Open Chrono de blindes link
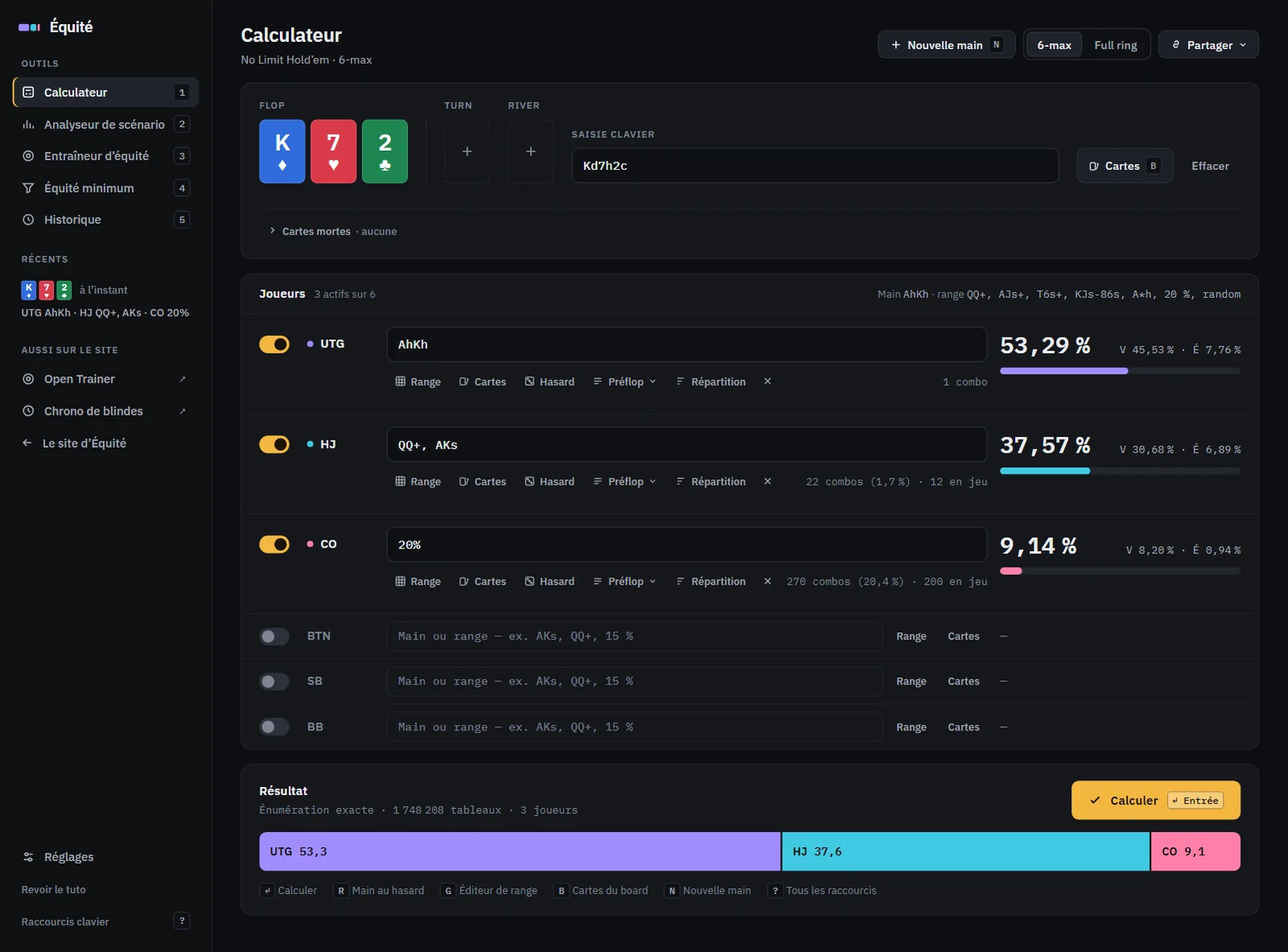1288x952 pixels. click(105, 412)
